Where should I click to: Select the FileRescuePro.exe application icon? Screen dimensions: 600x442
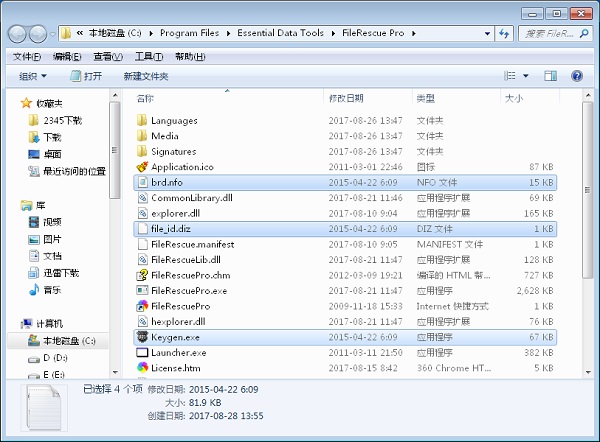point(142,290)
